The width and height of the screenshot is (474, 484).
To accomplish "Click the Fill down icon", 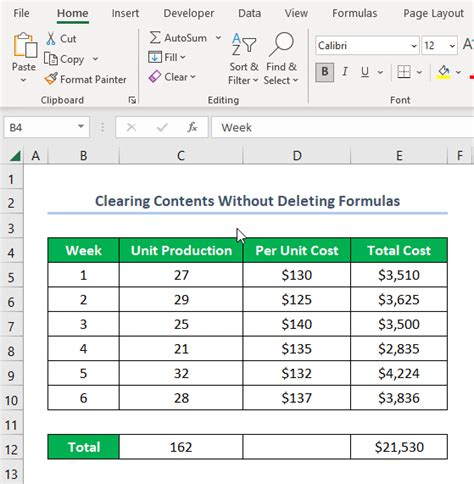I will pos(155,57).
